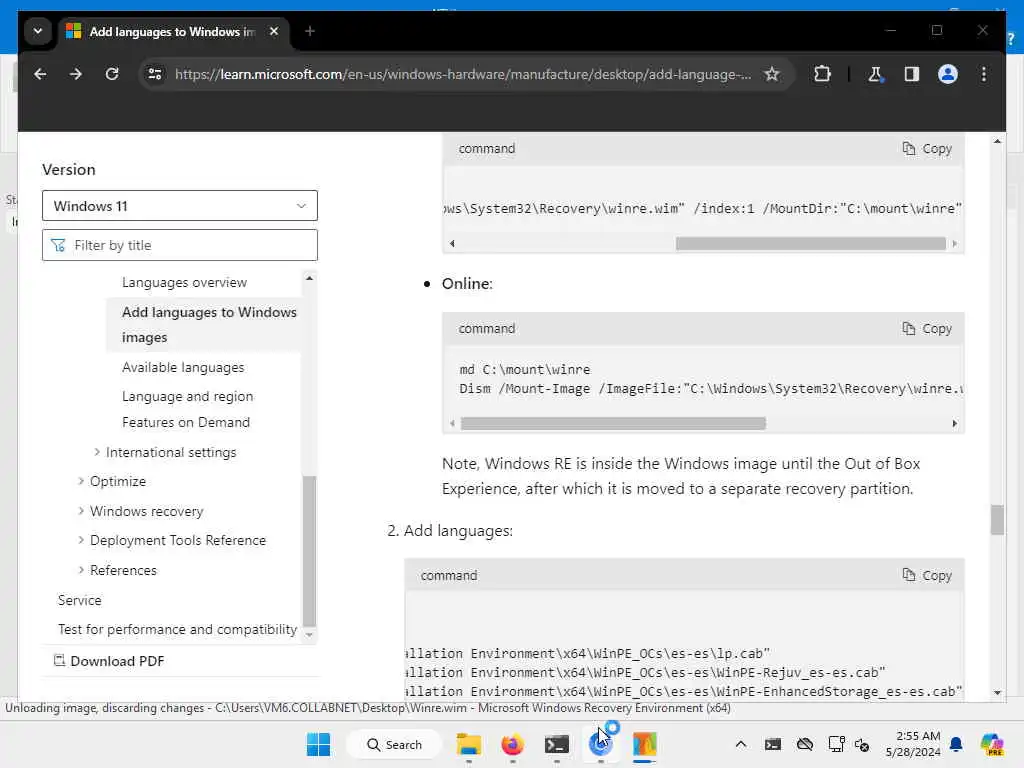
Task: Select Add languages to Windows images
Action: [209, 325]
